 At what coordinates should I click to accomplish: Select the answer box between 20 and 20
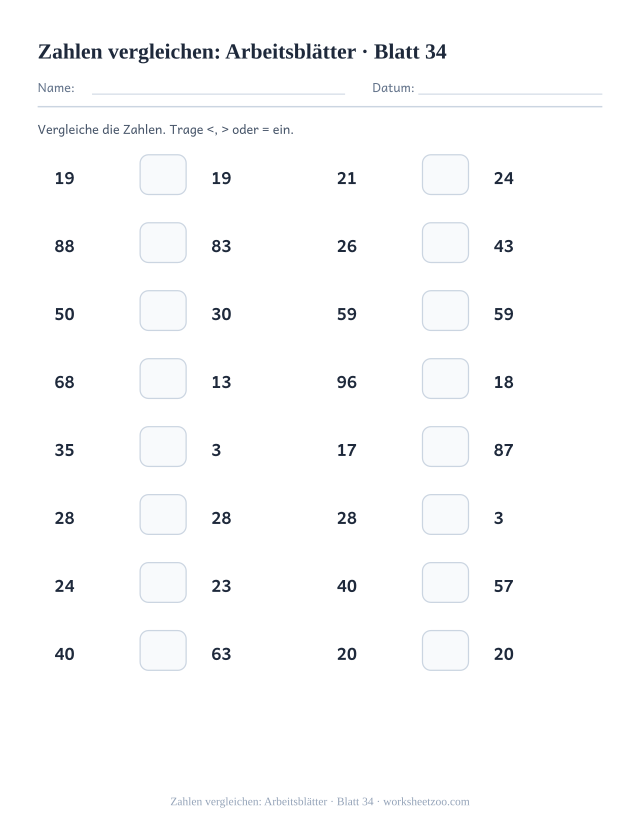[445, 650]
